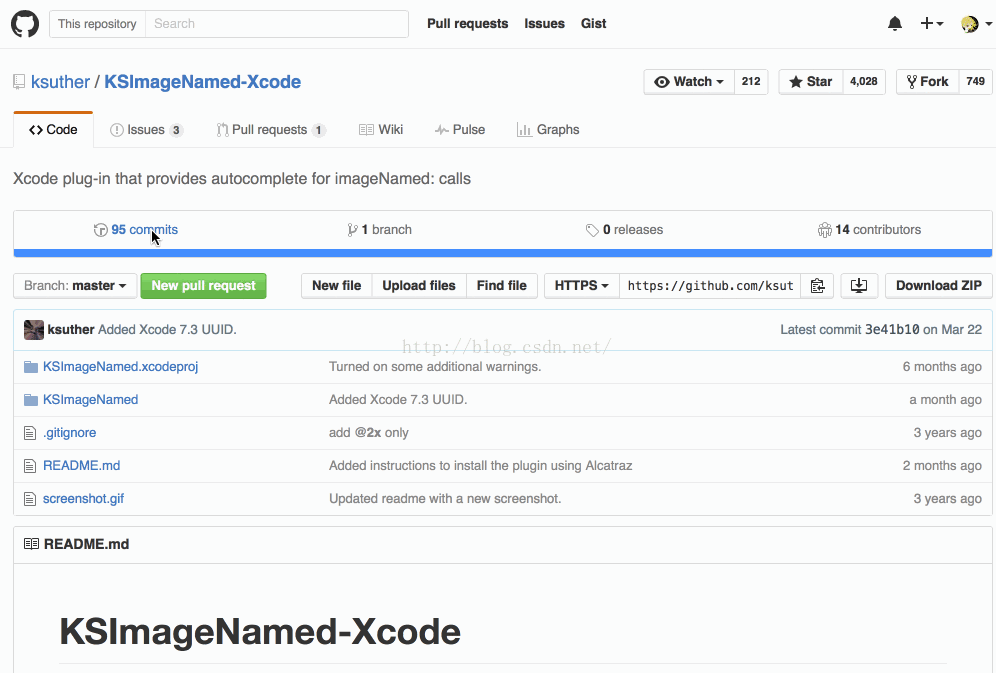Viewport: 996px width, 673px height.
Task: Open the notifications bell
Action: click(x=895, y=24)
